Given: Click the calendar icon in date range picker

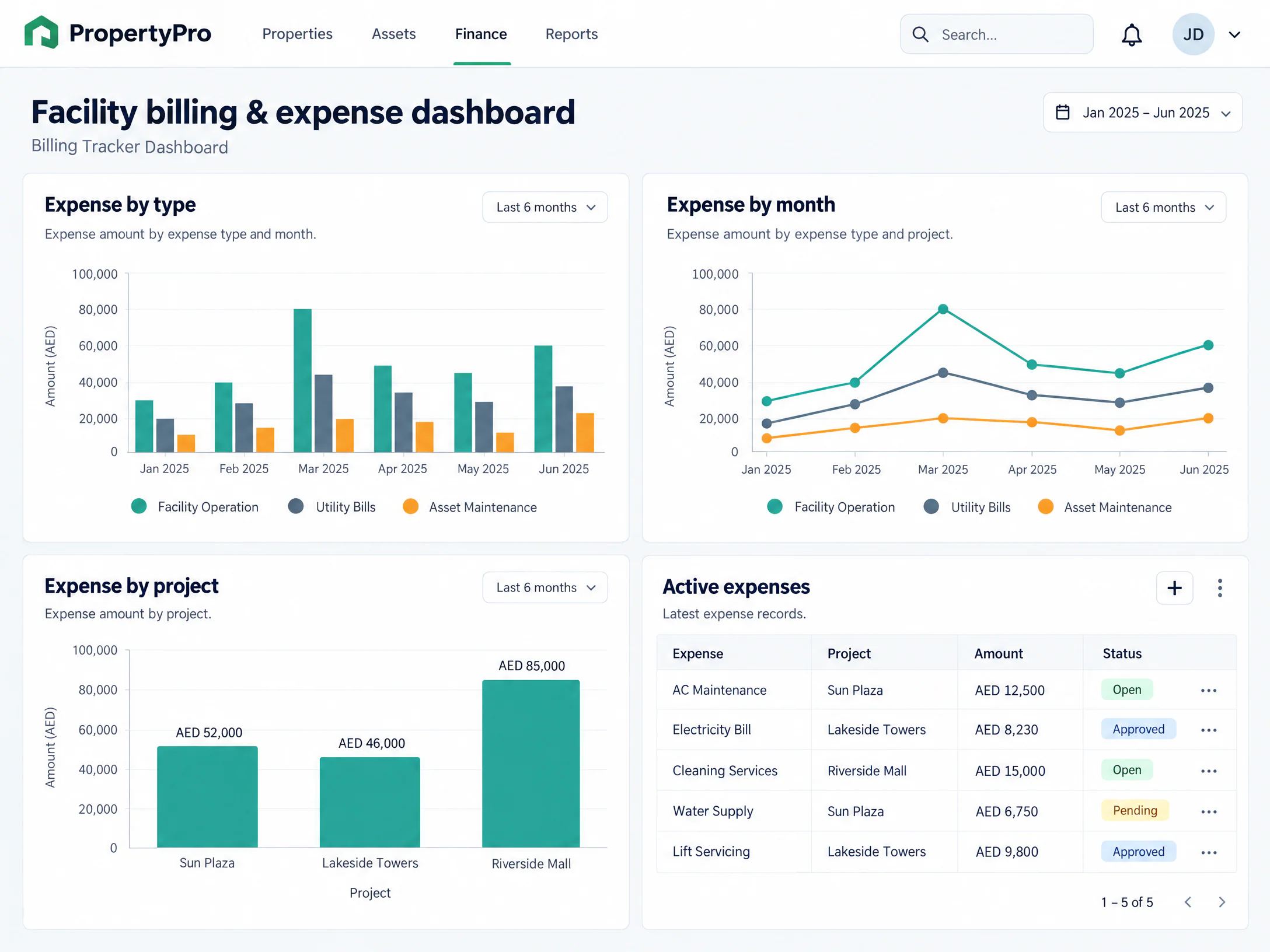Looking at the screenshot, I should tap(1063, 112).
